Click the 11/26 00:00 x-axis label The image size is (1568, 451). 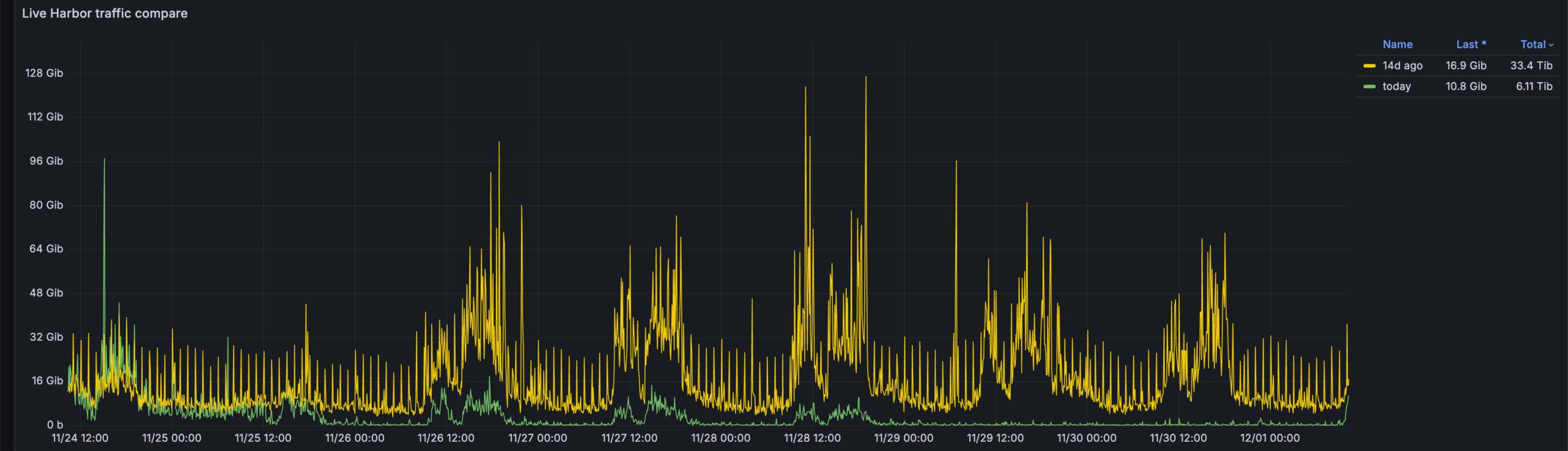click(355, 438)
